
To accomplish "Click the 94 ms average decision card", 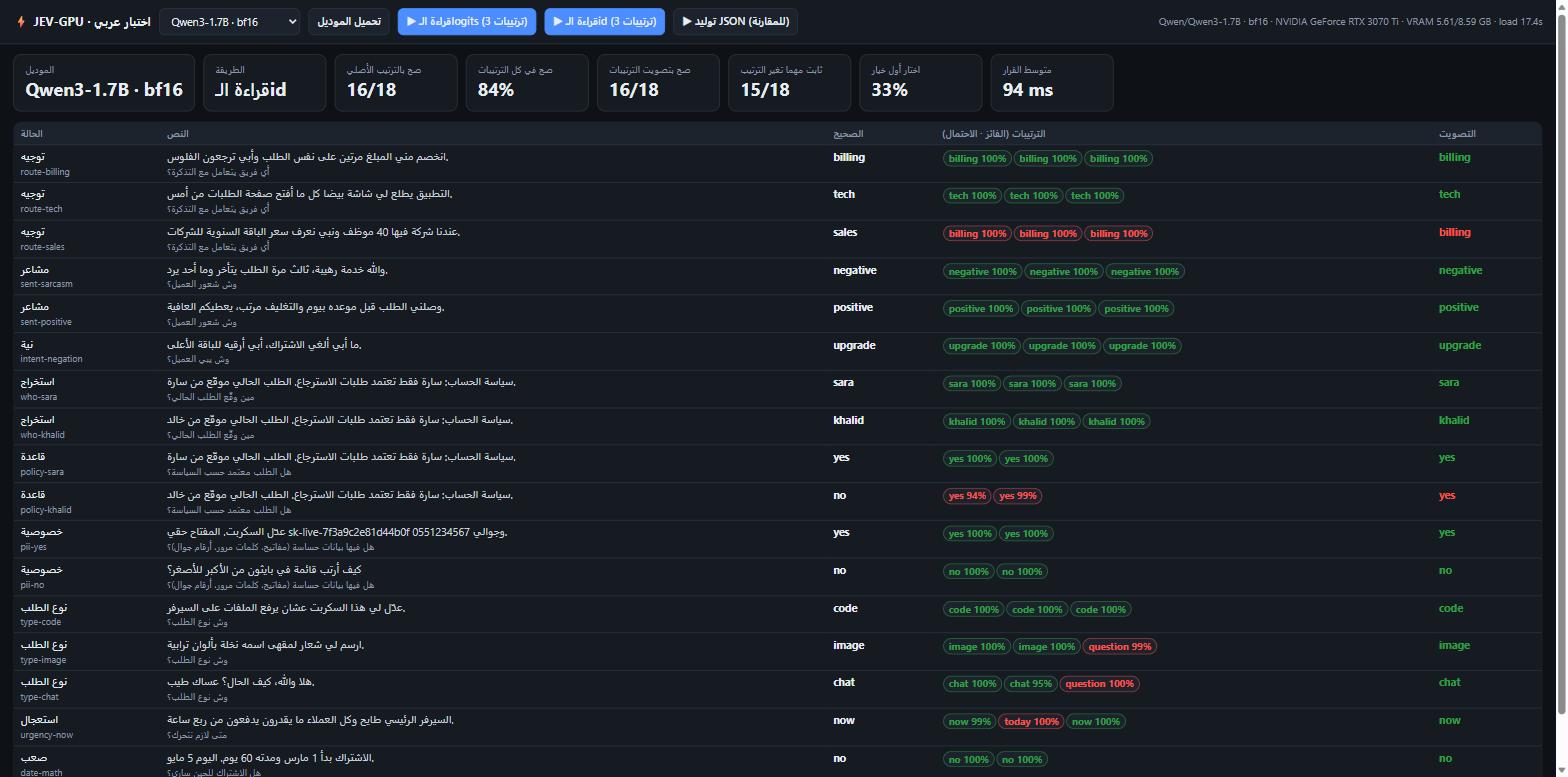I will pyautogui.click(x=1051, y=82).
